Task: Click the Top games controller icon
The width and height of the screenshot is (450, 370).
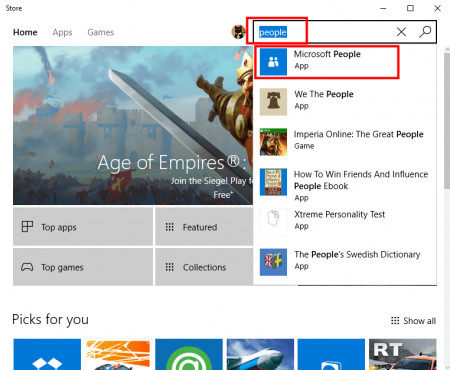Action: (x=27, y=267)
